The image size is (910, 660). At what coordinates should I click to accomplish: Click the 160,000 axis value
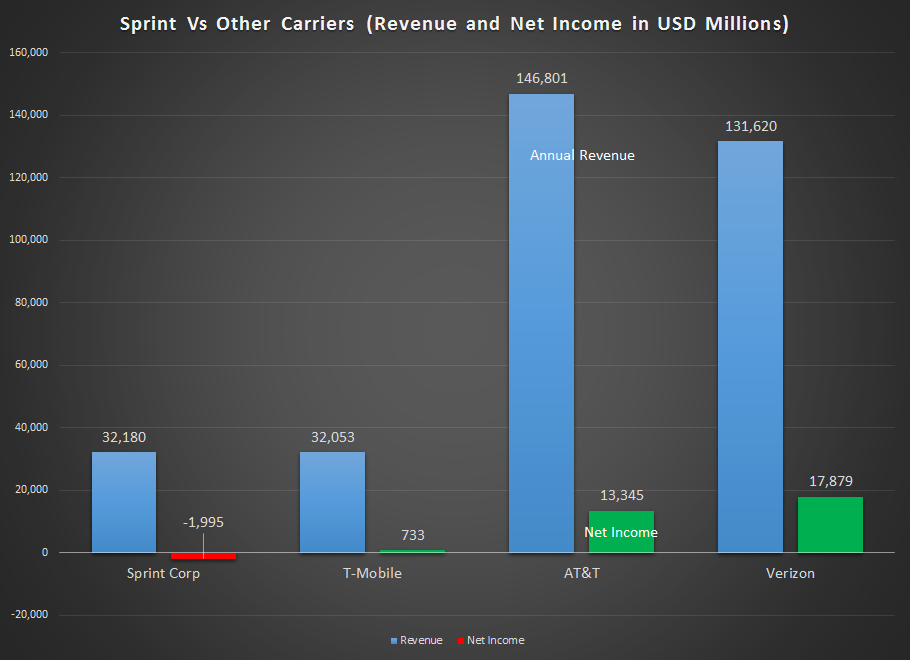28,52
